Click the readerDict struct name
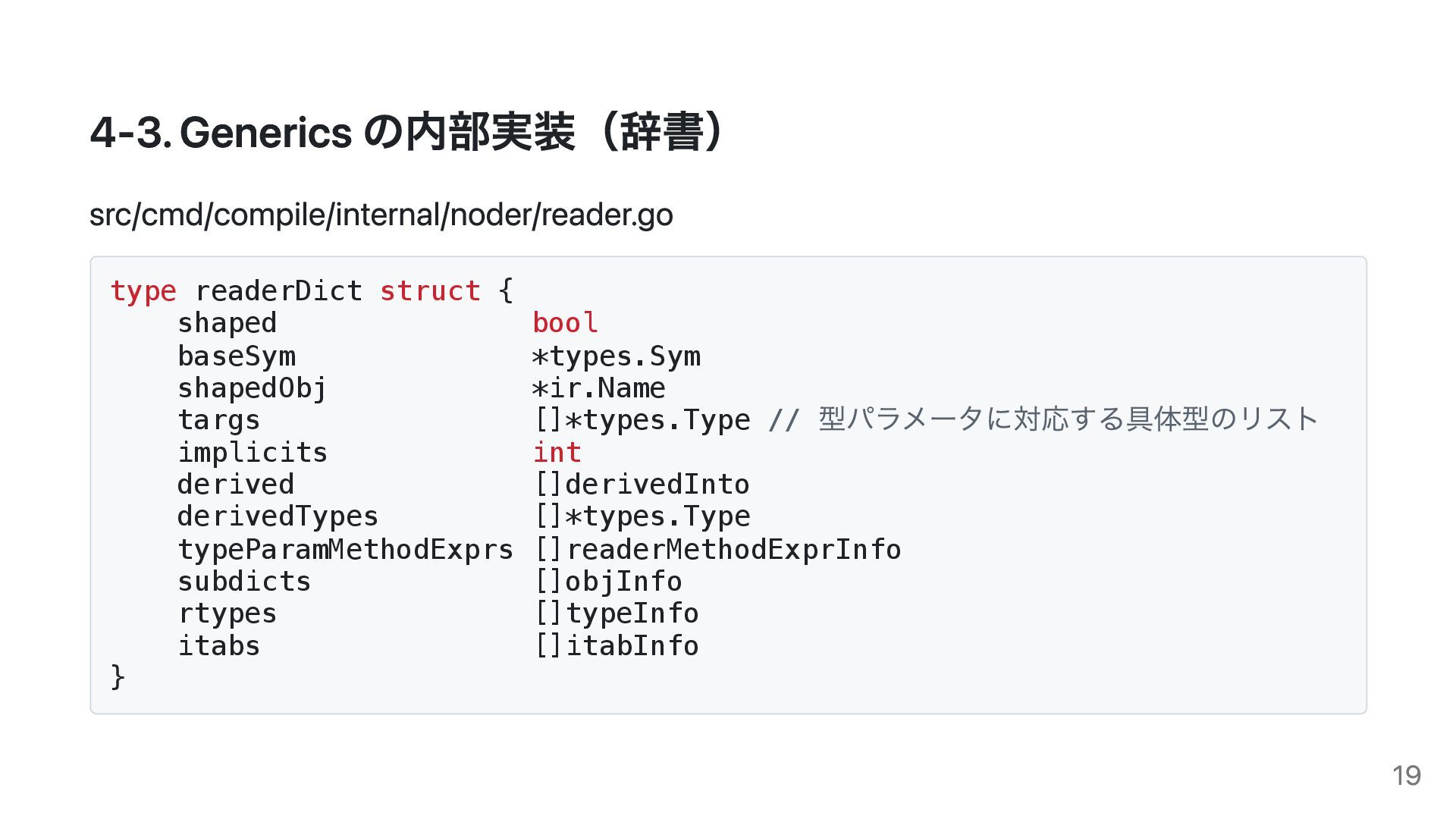This screenshot has height=819, width=1456. 279,291
